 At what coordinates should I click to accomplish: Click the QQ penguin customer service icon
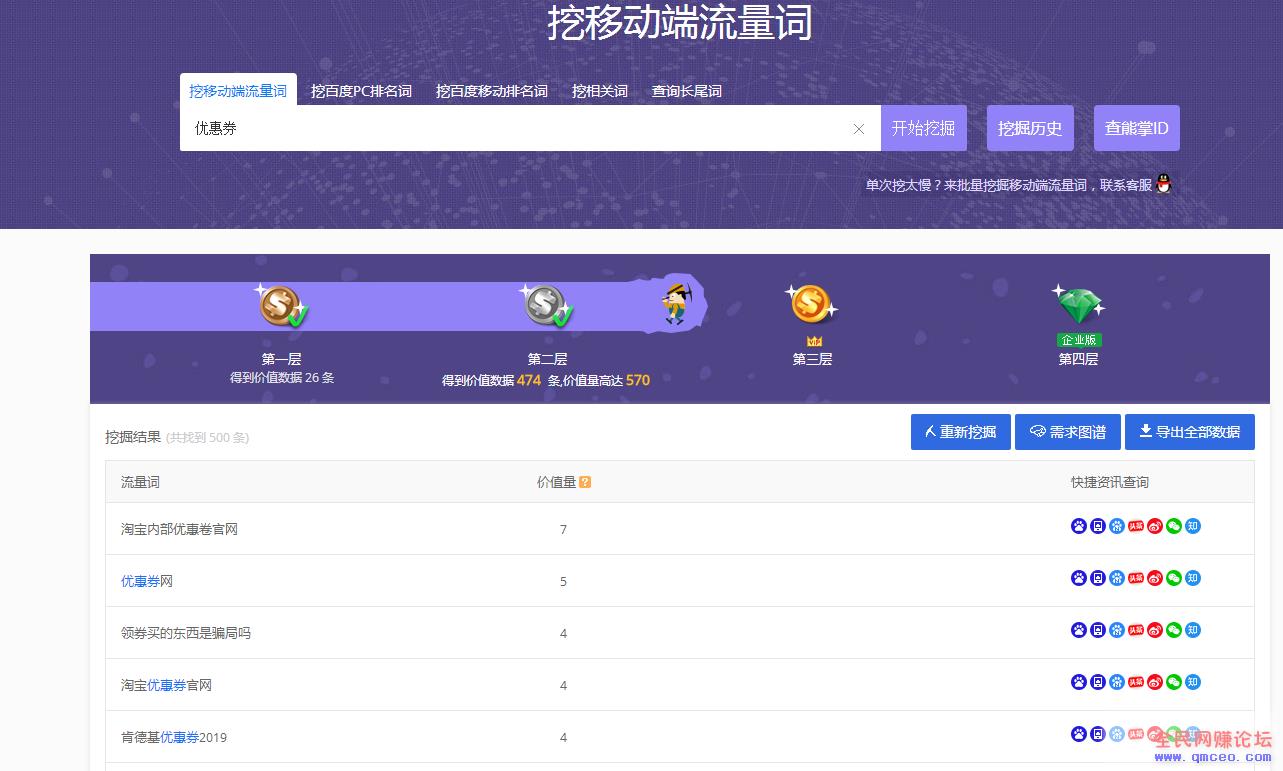coord(1163,184)
